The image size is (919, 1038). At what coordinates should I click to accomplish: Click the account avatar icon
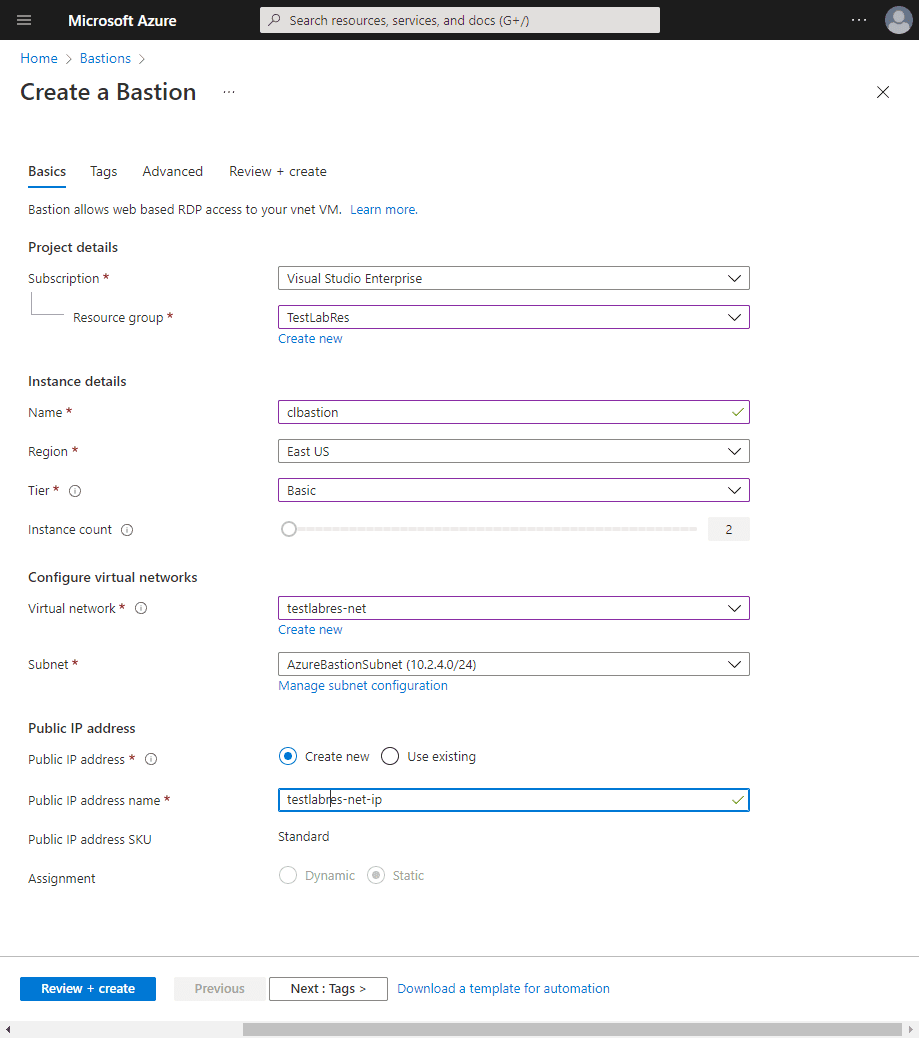pos(898,20)
